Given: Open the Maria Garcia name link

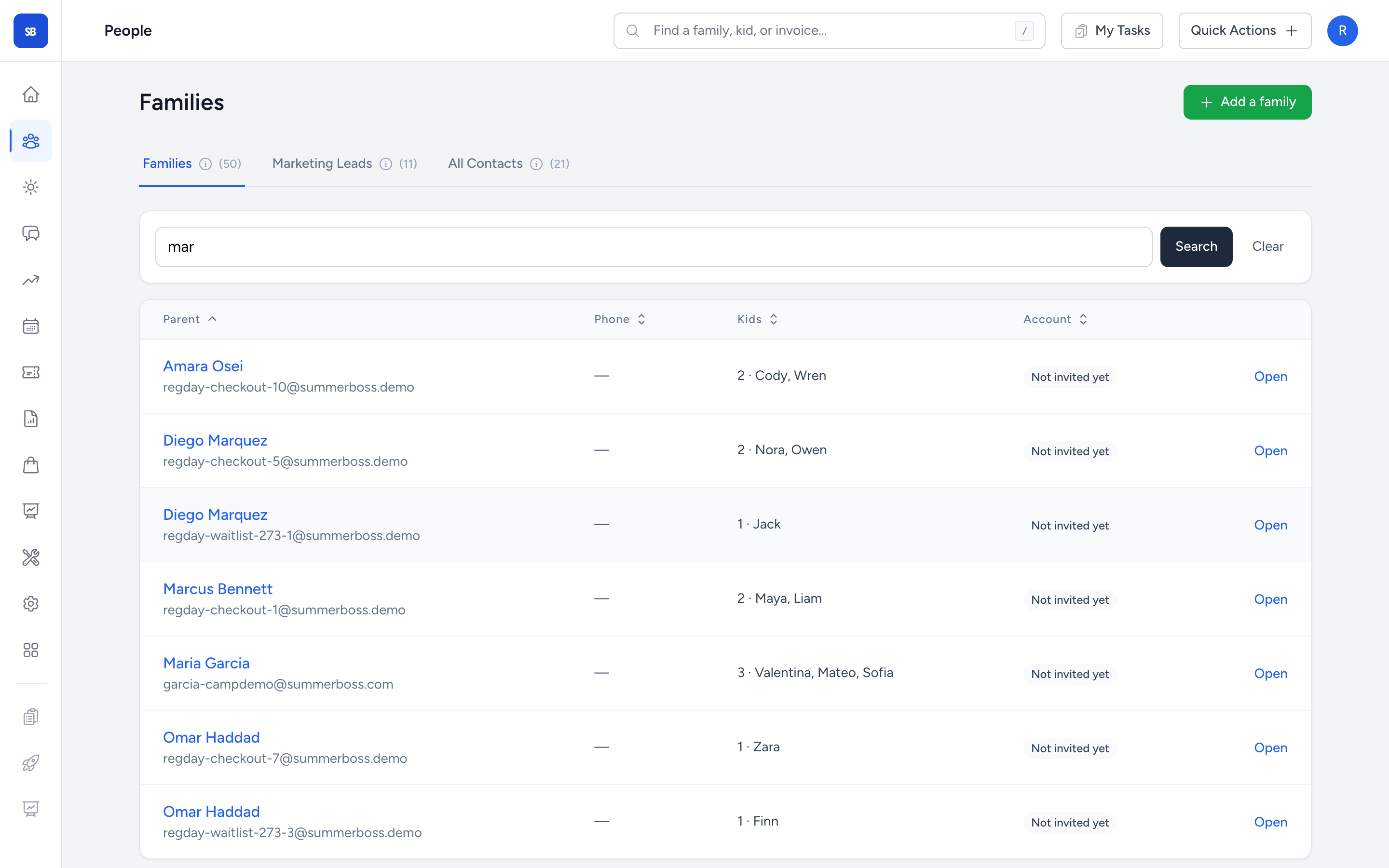Looking at the screenshot, I should point(206,663).
